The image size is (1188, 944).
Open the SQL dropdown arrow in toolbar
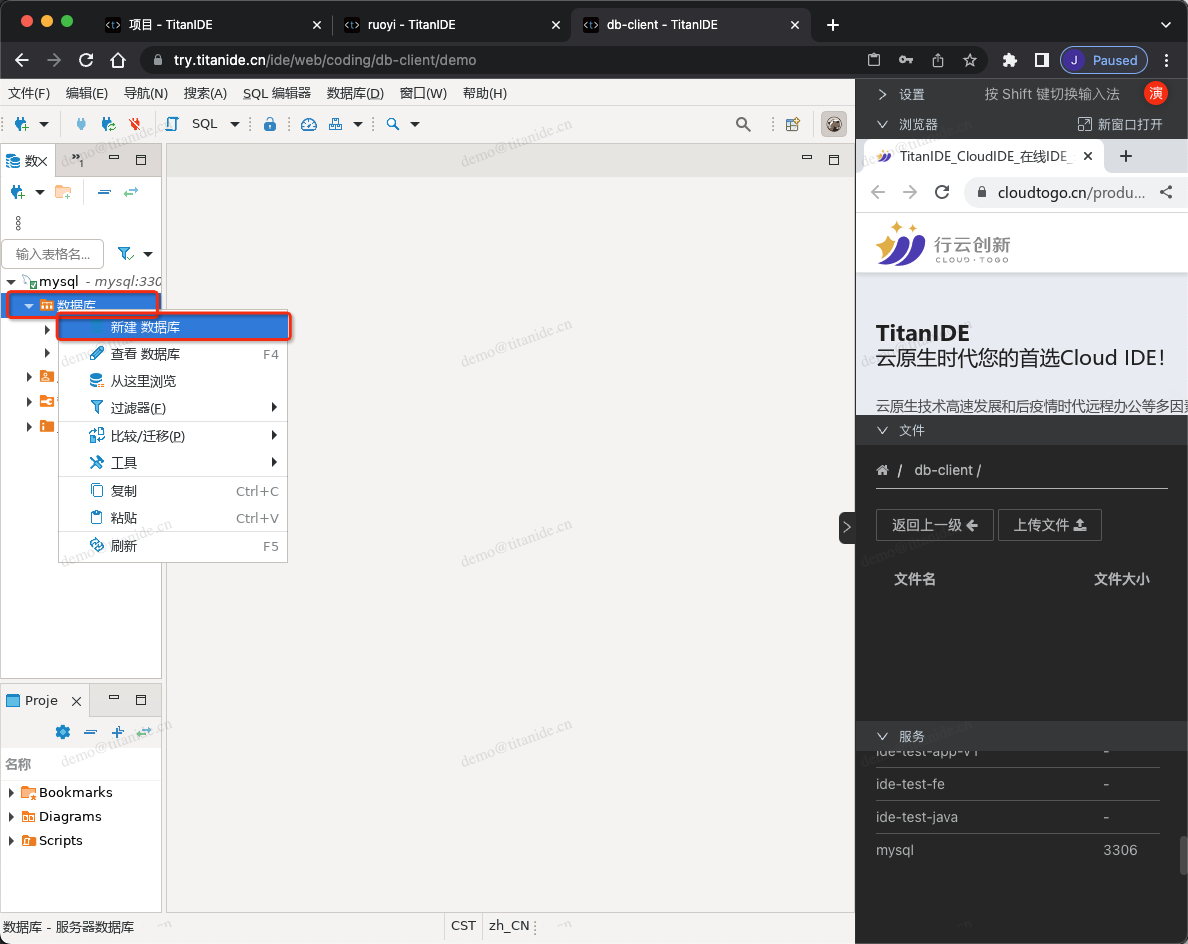coord(235,124)
